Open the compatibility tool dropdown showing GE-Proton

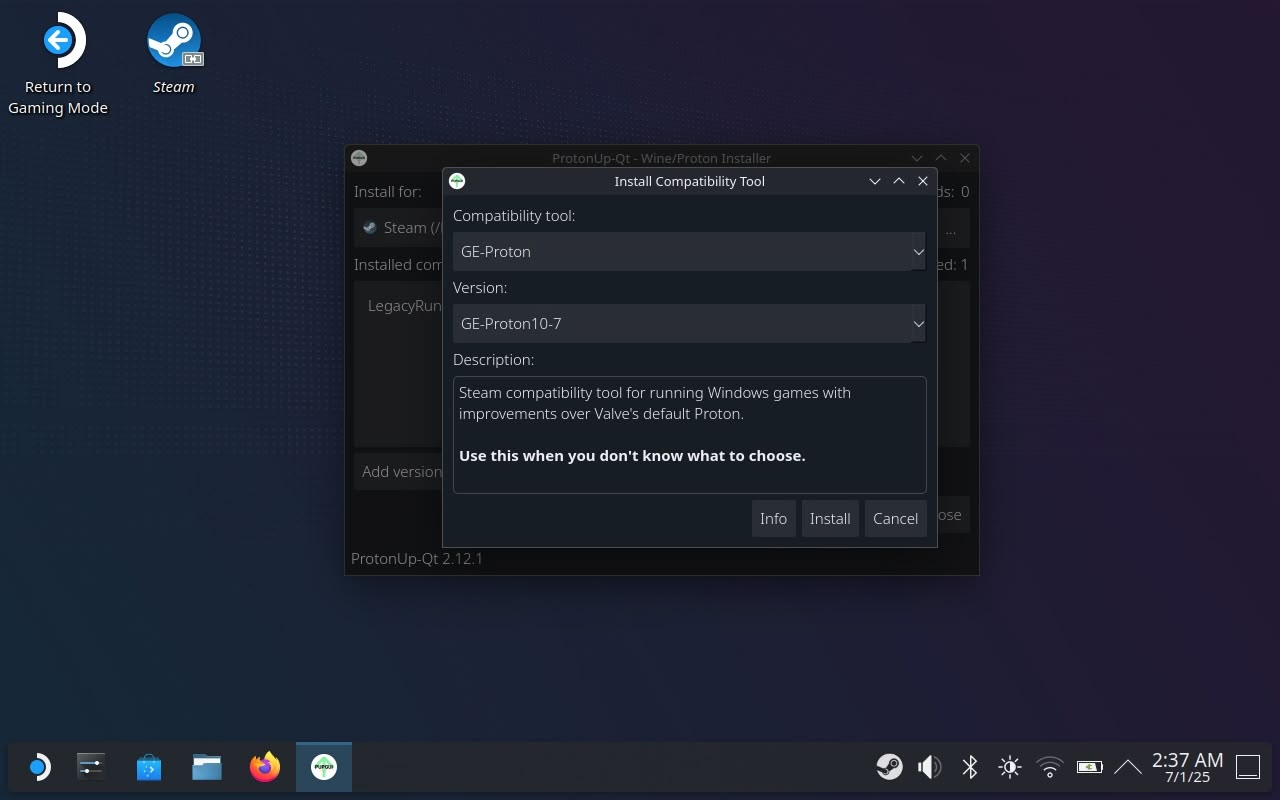tap(689, 252)
